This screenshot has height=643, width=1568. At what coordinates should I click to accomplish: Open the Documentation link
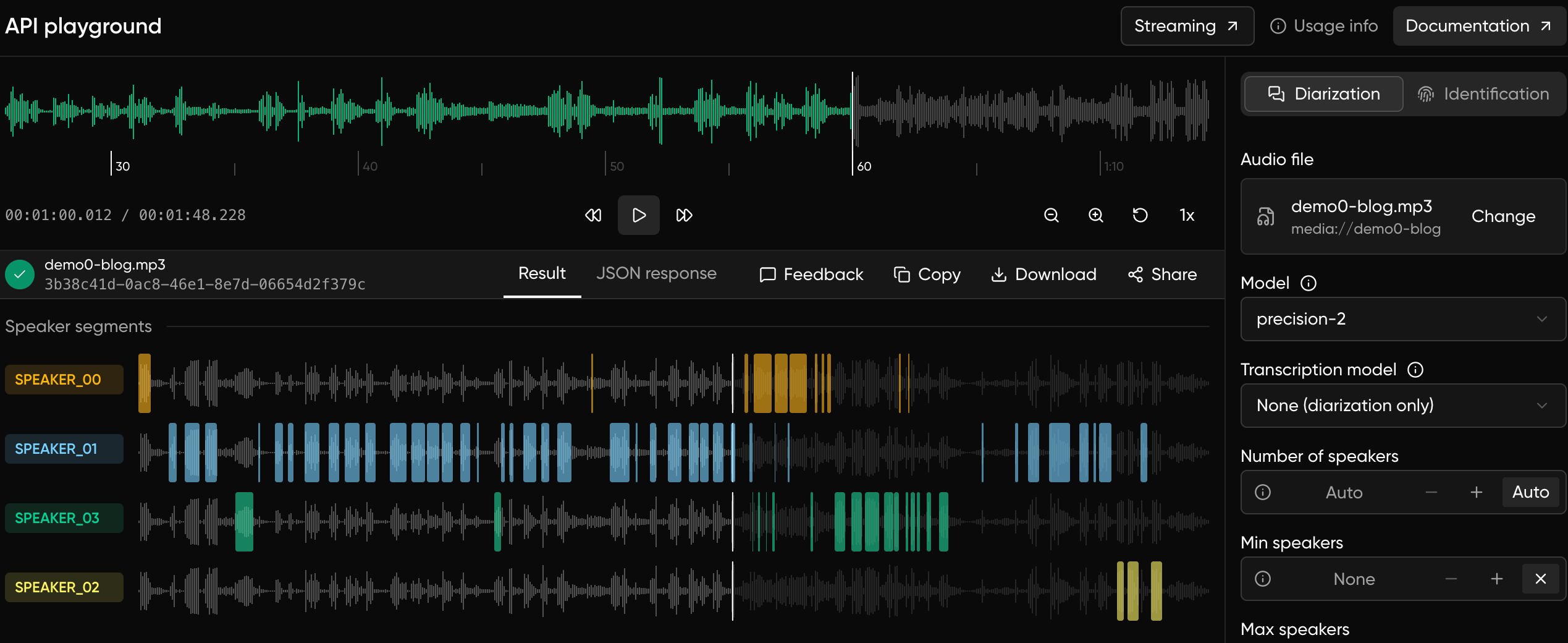coord(1478,26)
